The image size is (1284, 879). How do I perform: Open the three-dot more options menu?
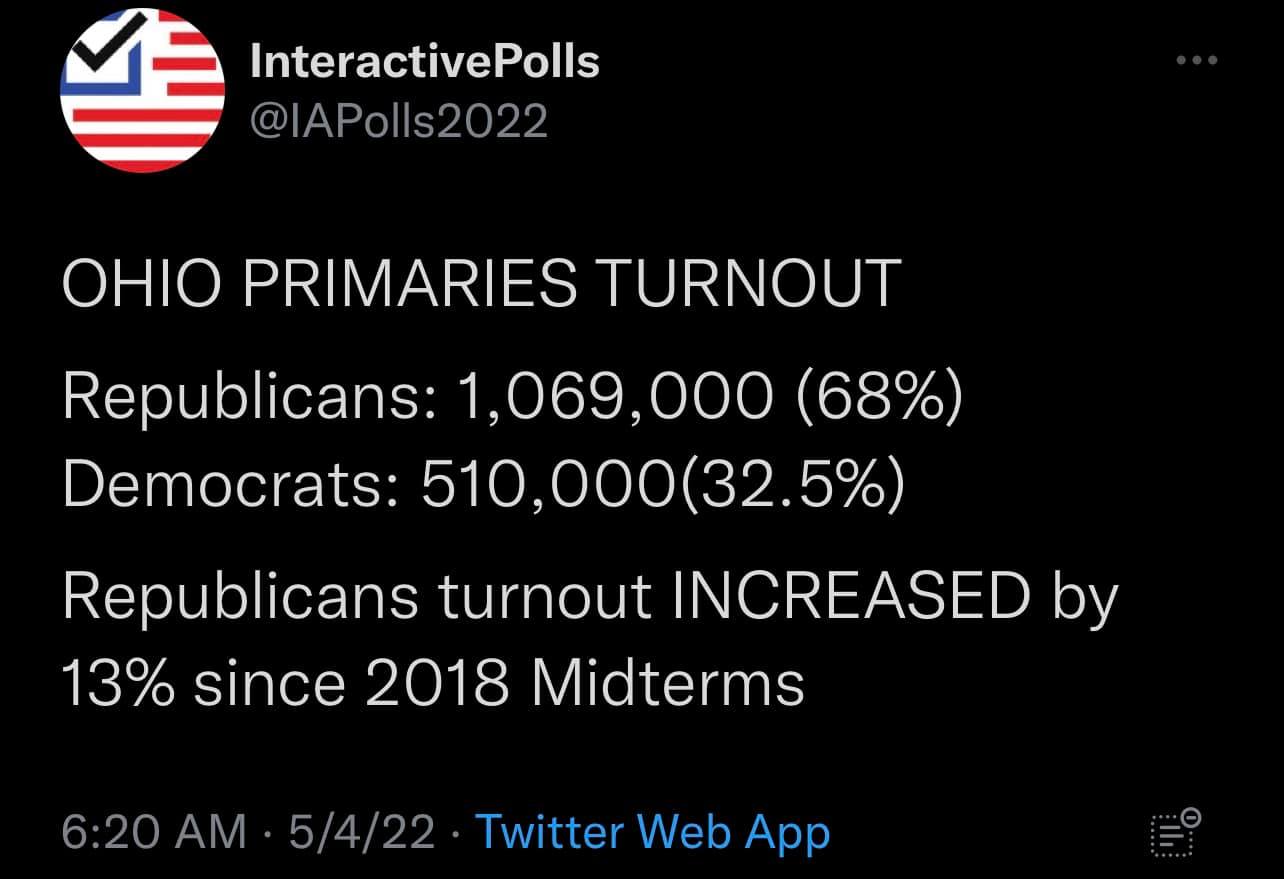point(1197,61)
